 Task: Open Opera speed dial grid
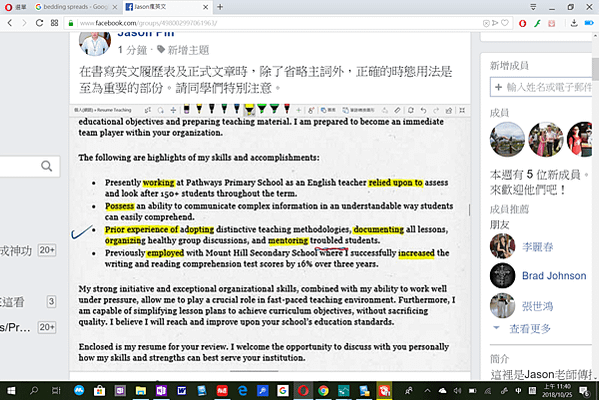coord(54,23)
